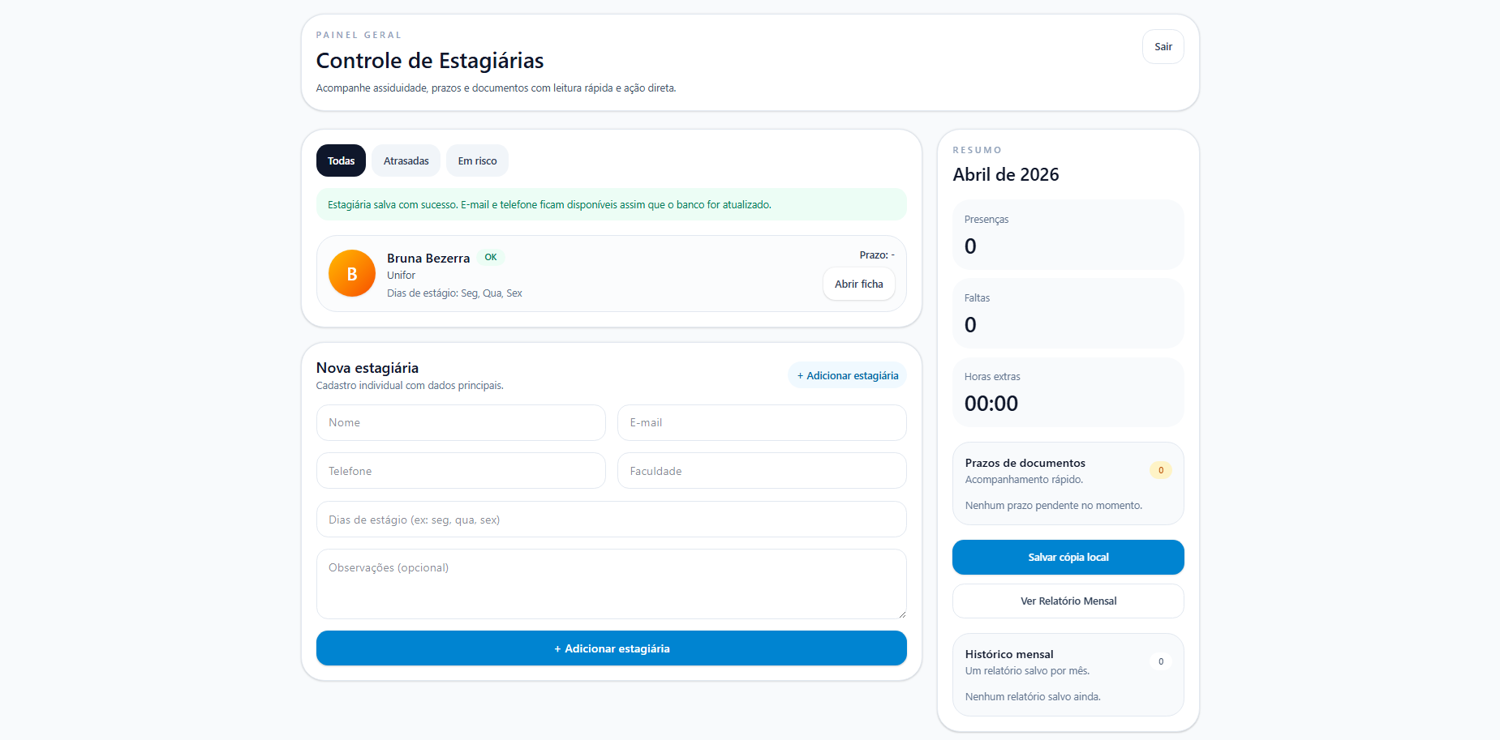Screen dimensions: 1500x740
Task: Click the report count badge on Histórico mensal
Action: click(x=1160, y=661)
